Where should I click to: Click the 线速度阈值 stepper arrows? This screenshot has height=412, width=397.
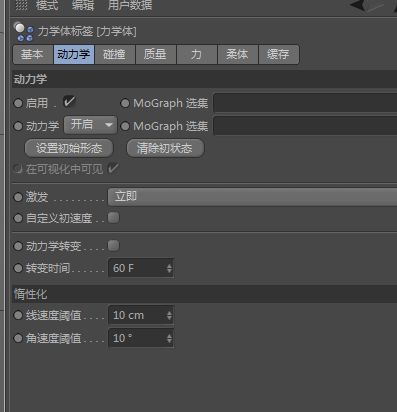pyautogui.click(x=169, y=315)
